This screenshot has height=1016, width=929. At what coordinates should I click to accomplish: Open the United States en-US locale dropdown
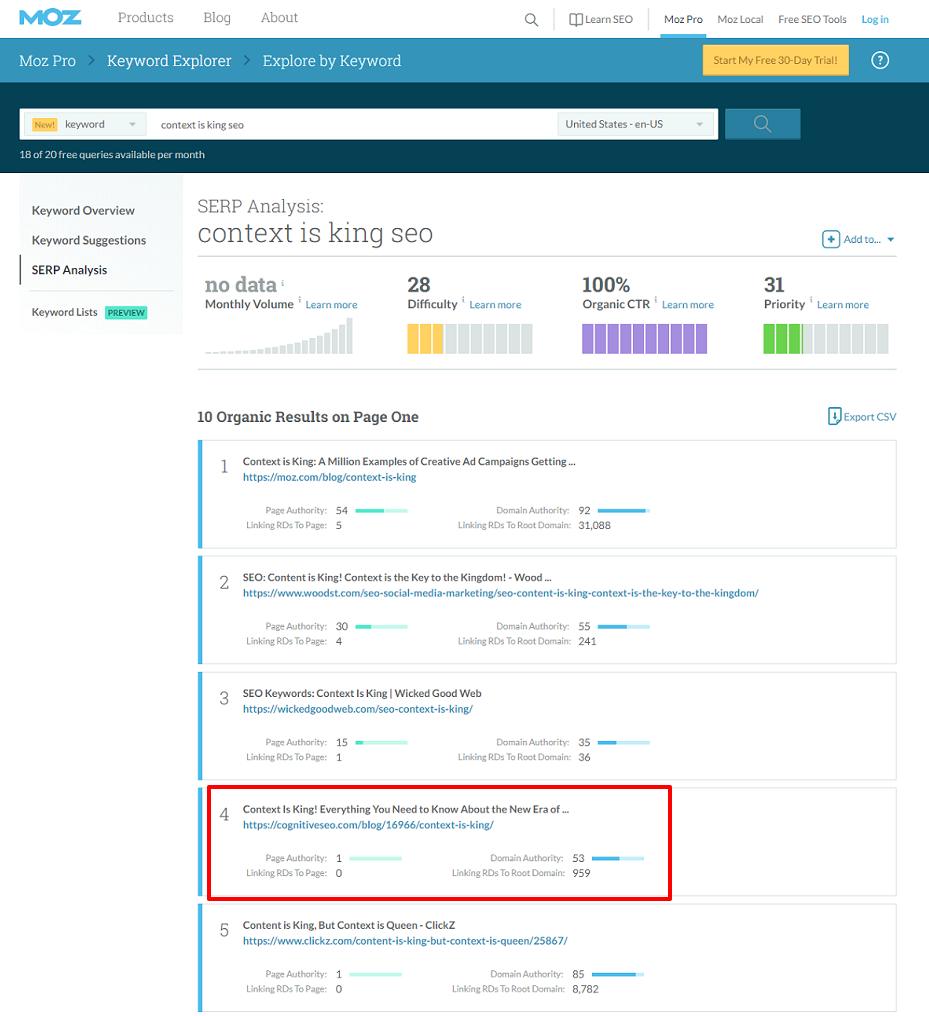coord(635,124)
